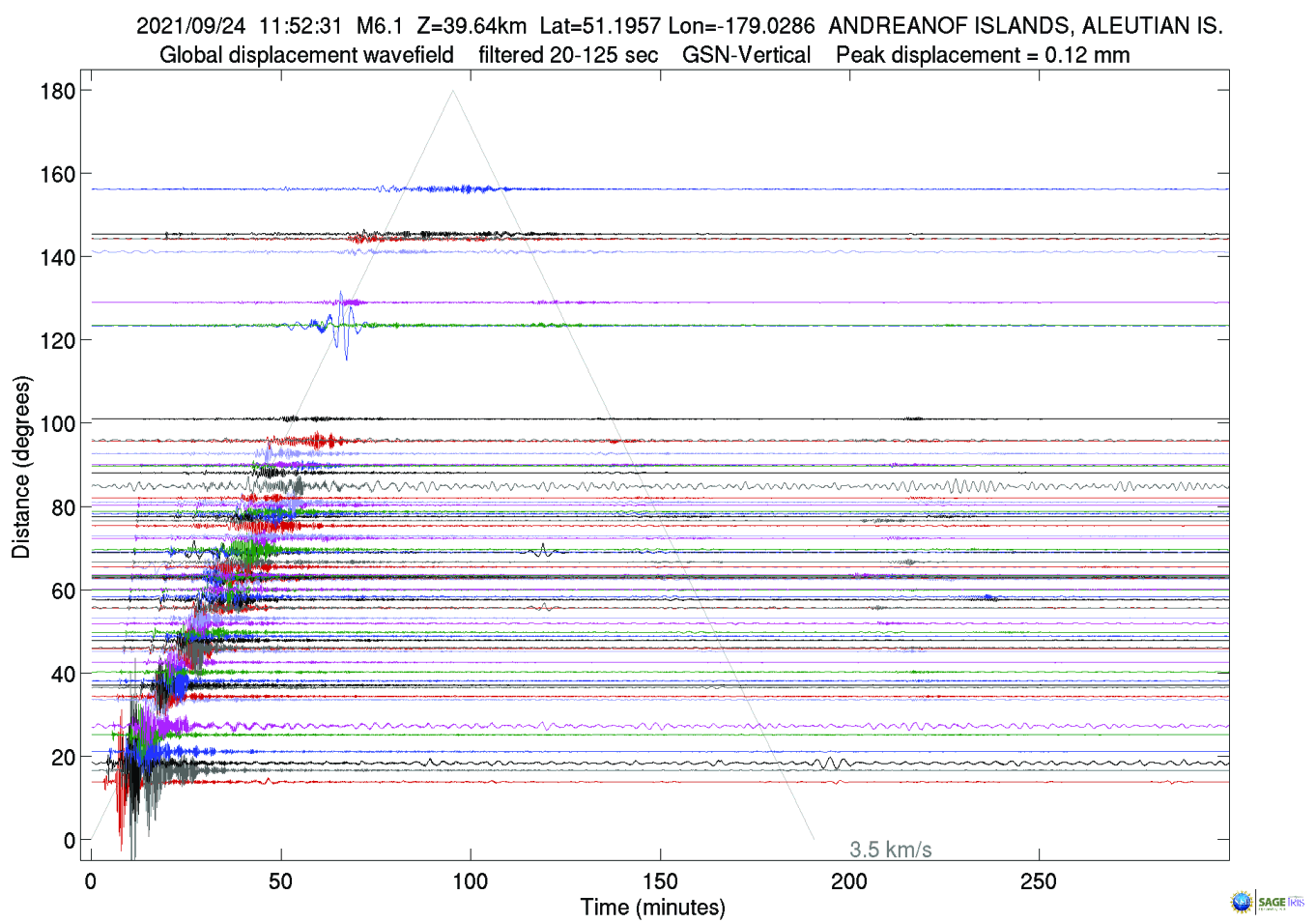Click the M6.1 magnitude text

[x=379, y=26]
